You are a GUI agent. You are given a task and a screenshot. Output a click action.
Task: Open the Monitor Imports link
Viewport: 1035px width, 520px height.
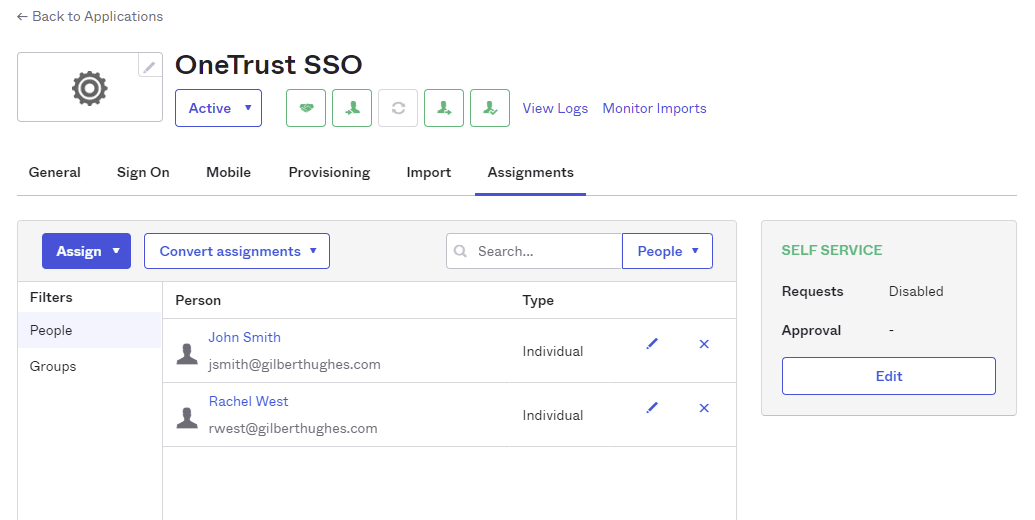point(654,108)
